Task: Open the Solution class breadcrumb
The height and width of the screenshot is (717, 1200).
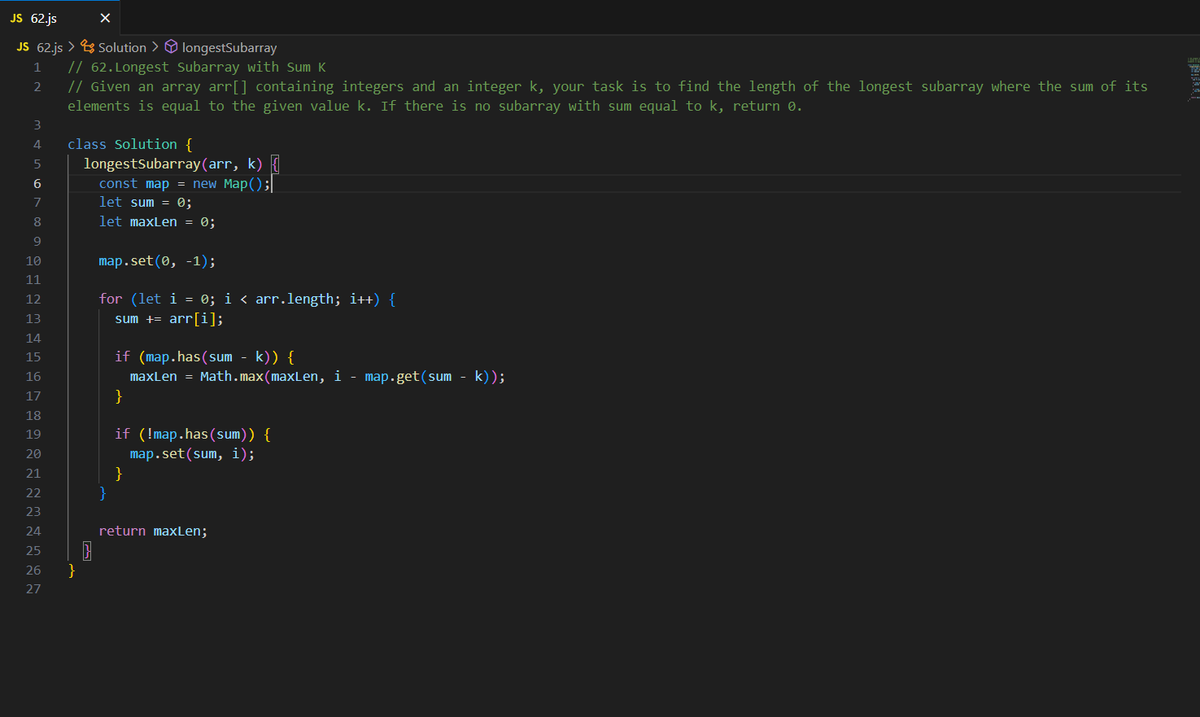Action: [122, 47]
